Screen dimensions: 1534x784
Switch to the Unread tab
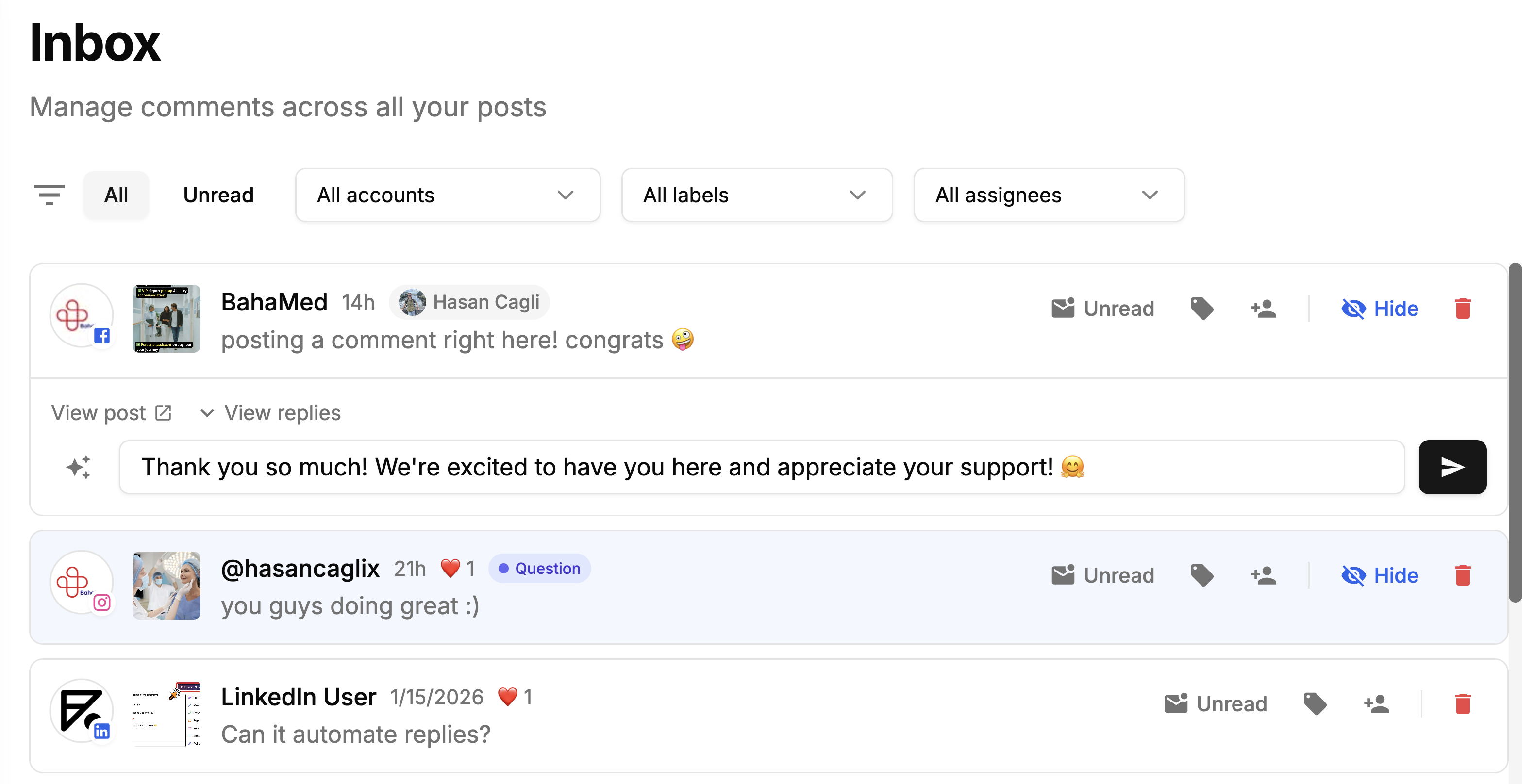point(218,195)
